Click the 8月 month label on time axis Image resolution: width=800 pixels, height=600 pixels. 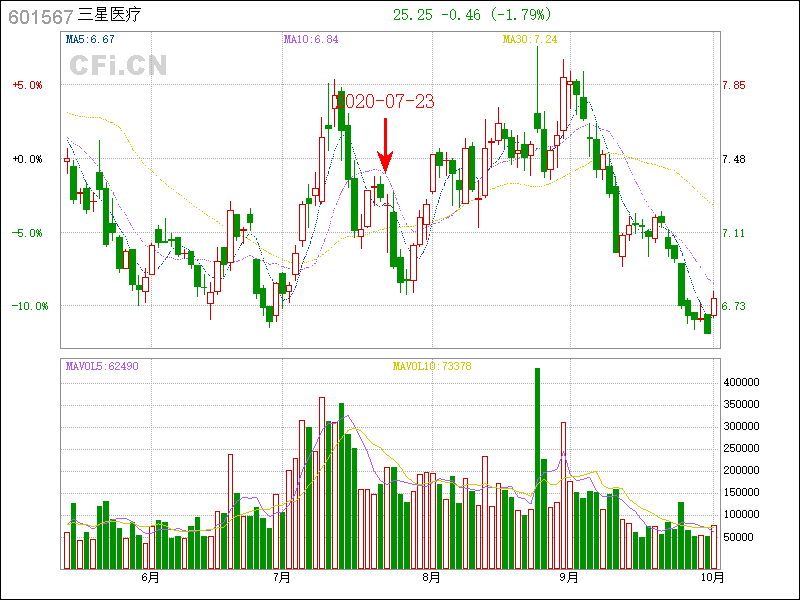pos(431,578)
